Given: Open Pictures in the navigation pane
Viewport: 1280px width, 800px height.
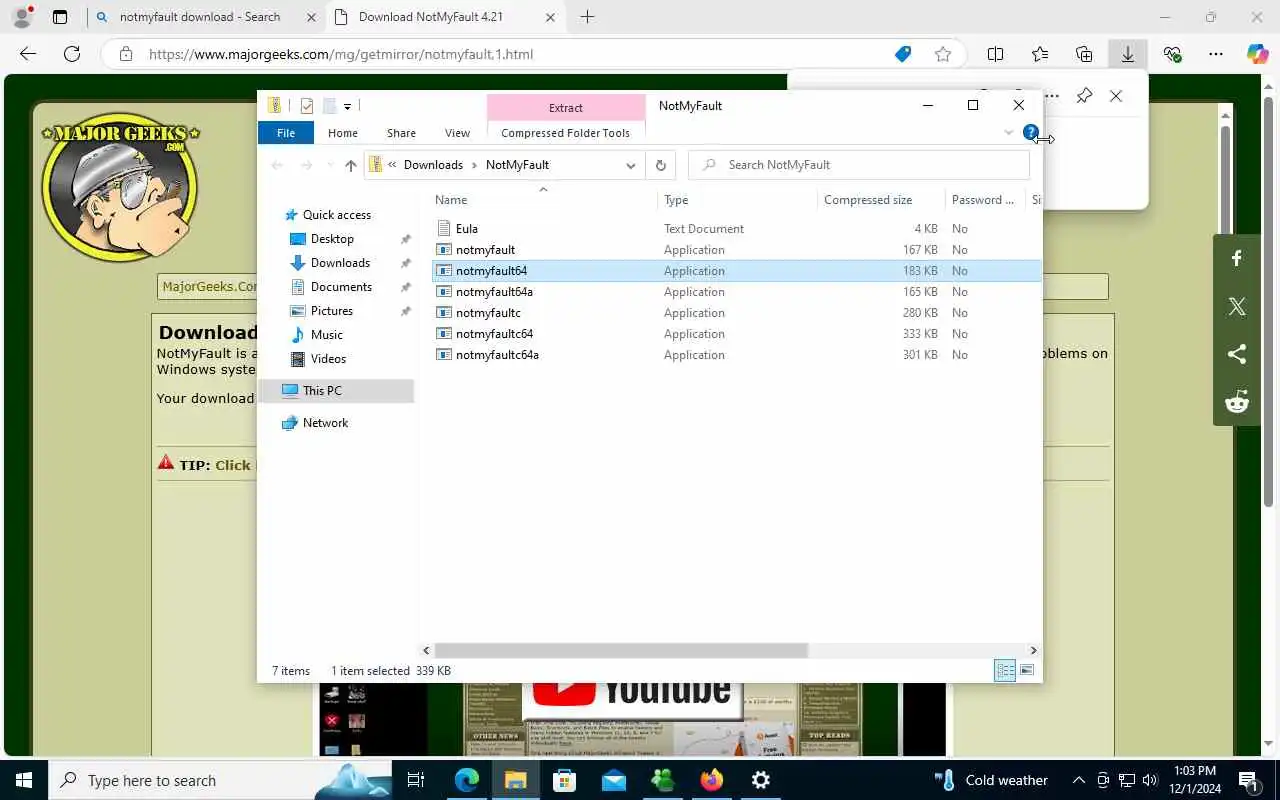Looking at the screenshot, I should point(331,311).
